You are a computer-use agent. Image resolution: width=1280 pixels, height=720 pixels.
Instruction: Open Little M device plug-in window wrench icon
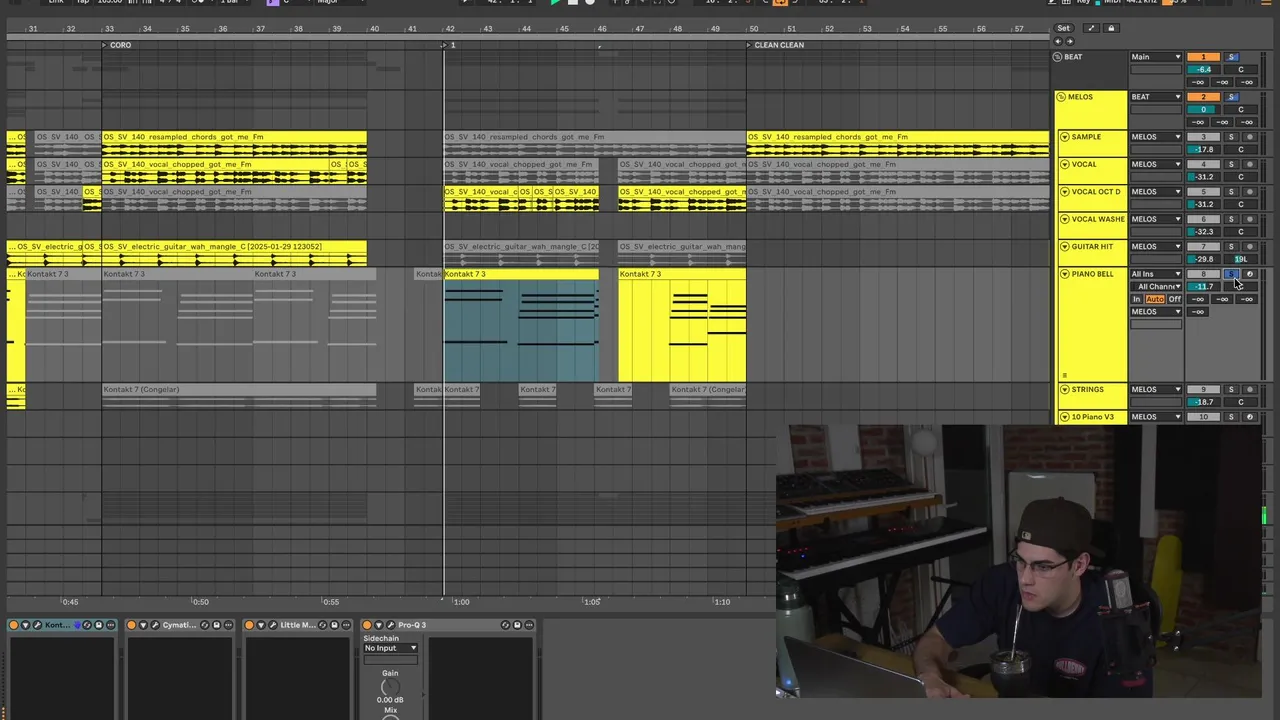273,625
